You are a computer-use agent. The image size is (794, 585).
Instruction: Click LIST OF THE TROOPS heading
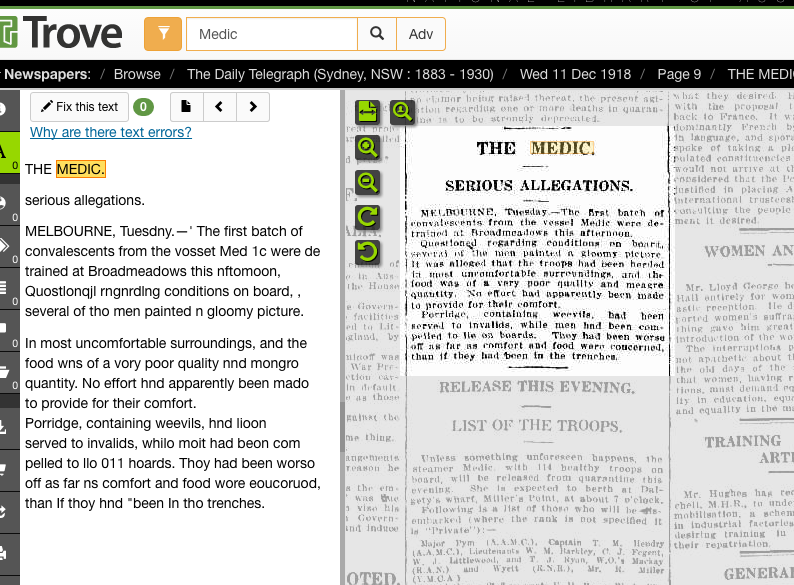[537, 426]
